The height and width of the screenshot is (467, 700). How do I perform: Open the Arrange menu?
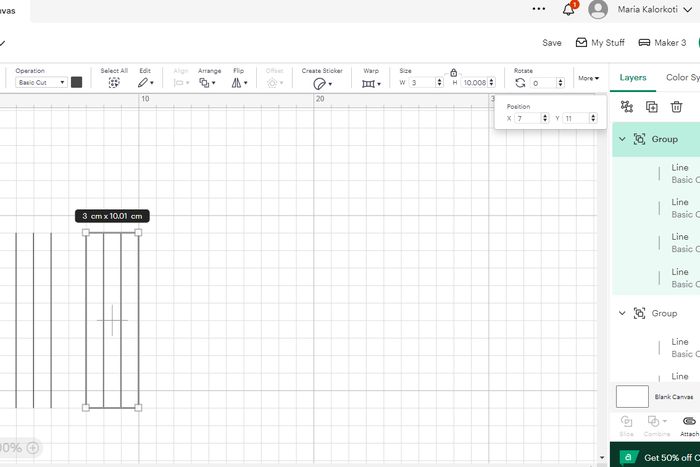207,83
